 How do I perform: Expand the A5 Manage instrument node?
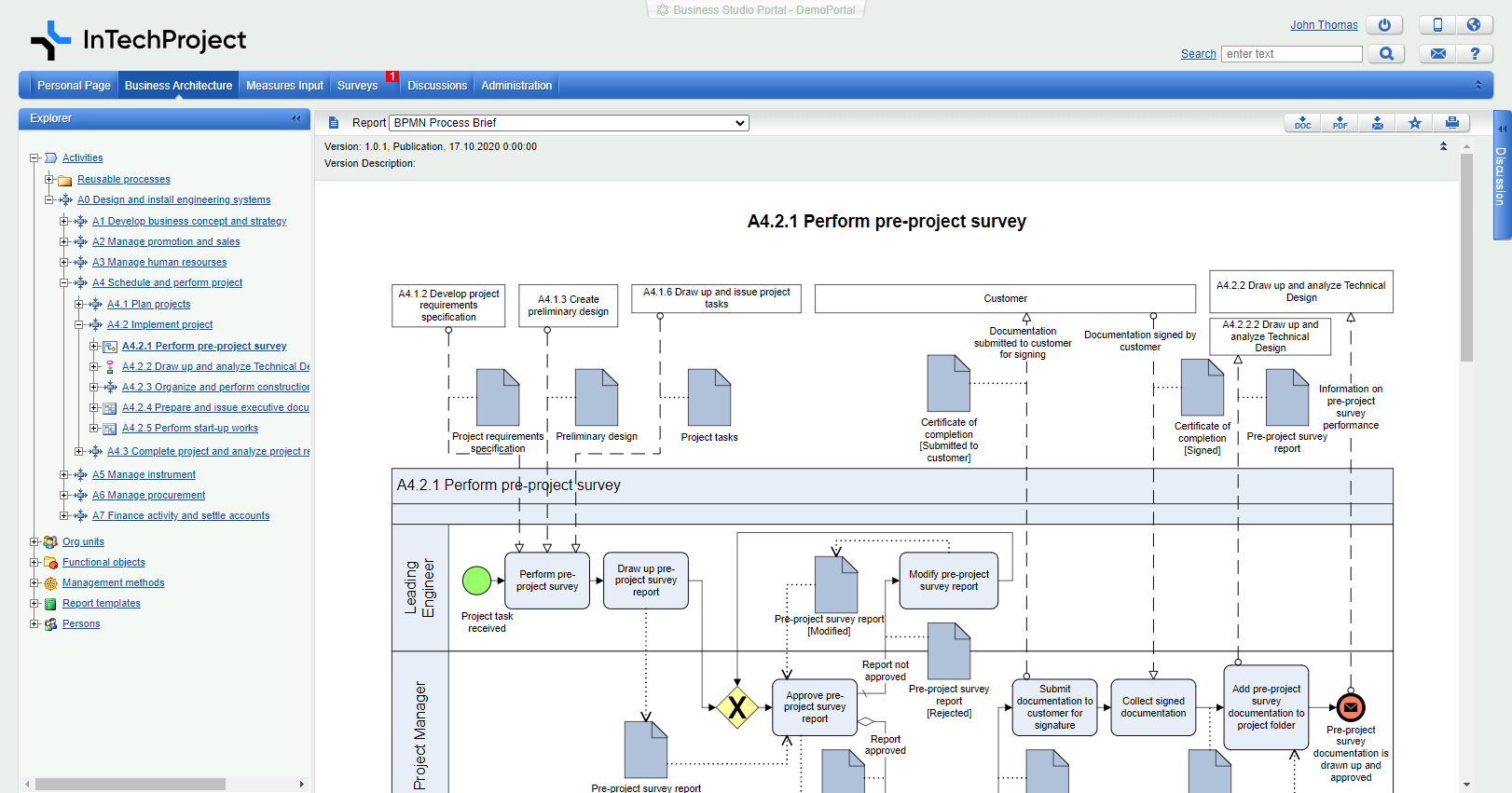64,475
